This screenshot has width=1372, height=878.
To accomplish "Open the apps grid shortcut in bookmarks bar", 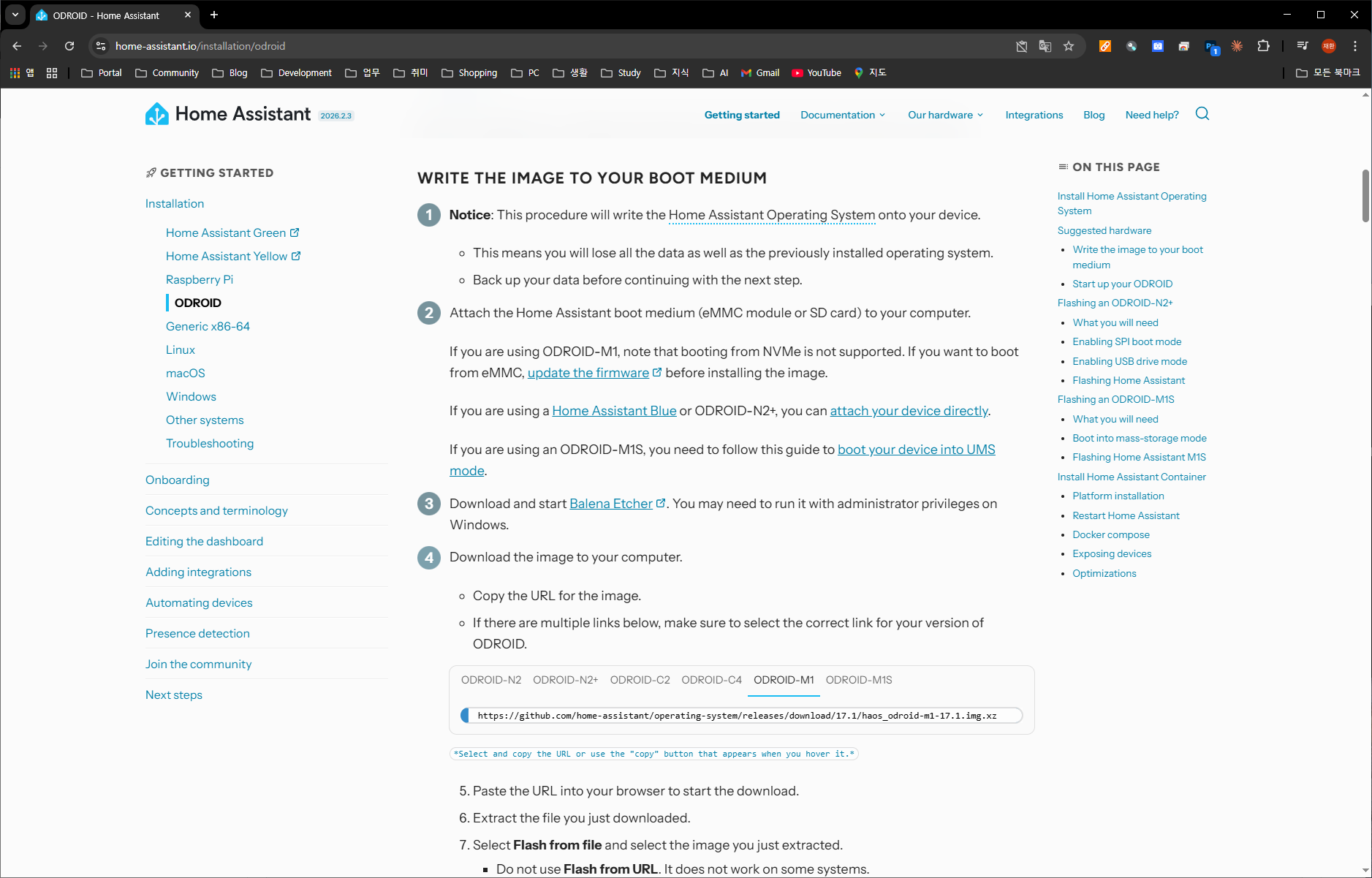I will (x=21, y=73).
